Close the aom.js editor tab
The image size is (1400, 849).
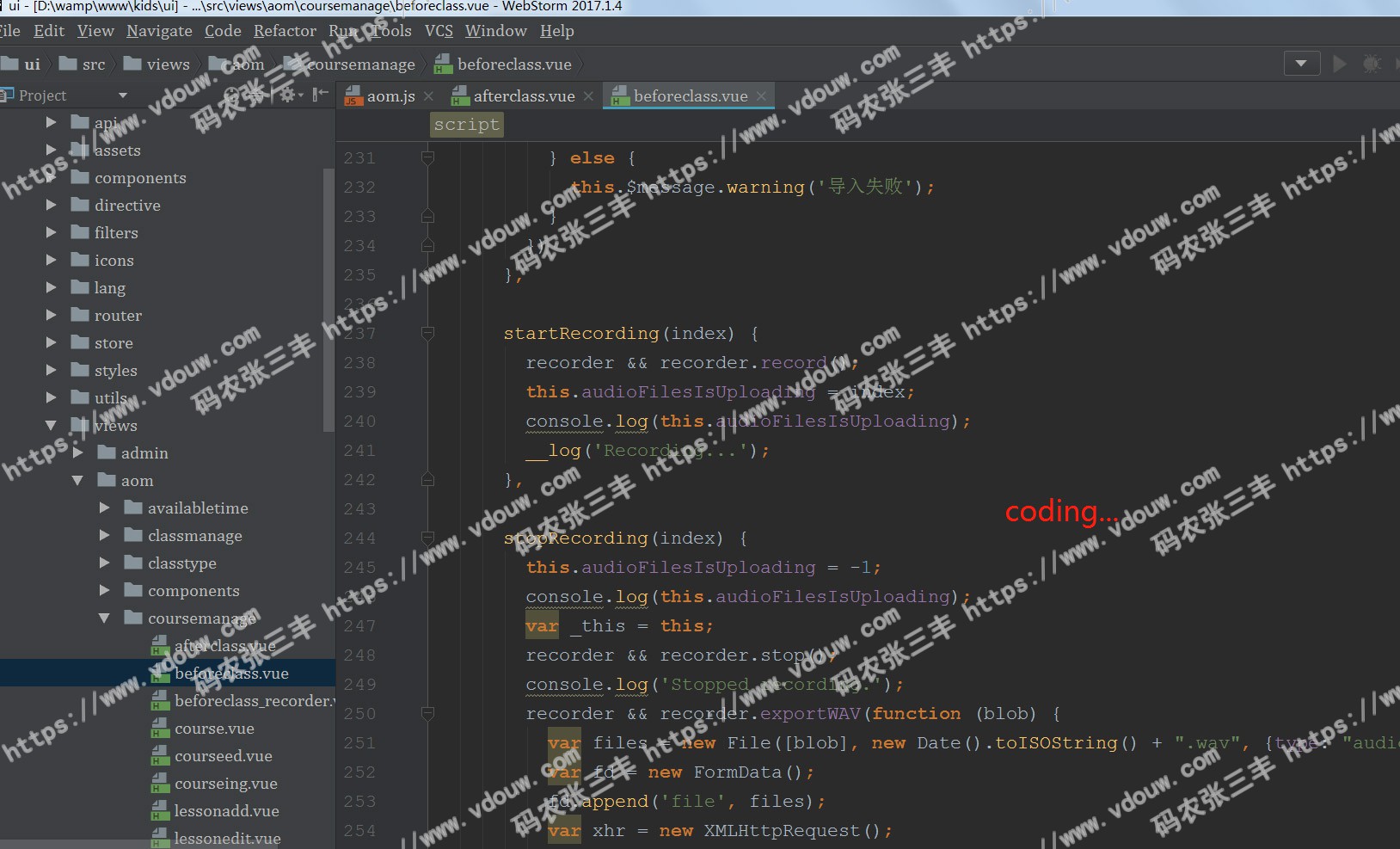coord(428,96)
